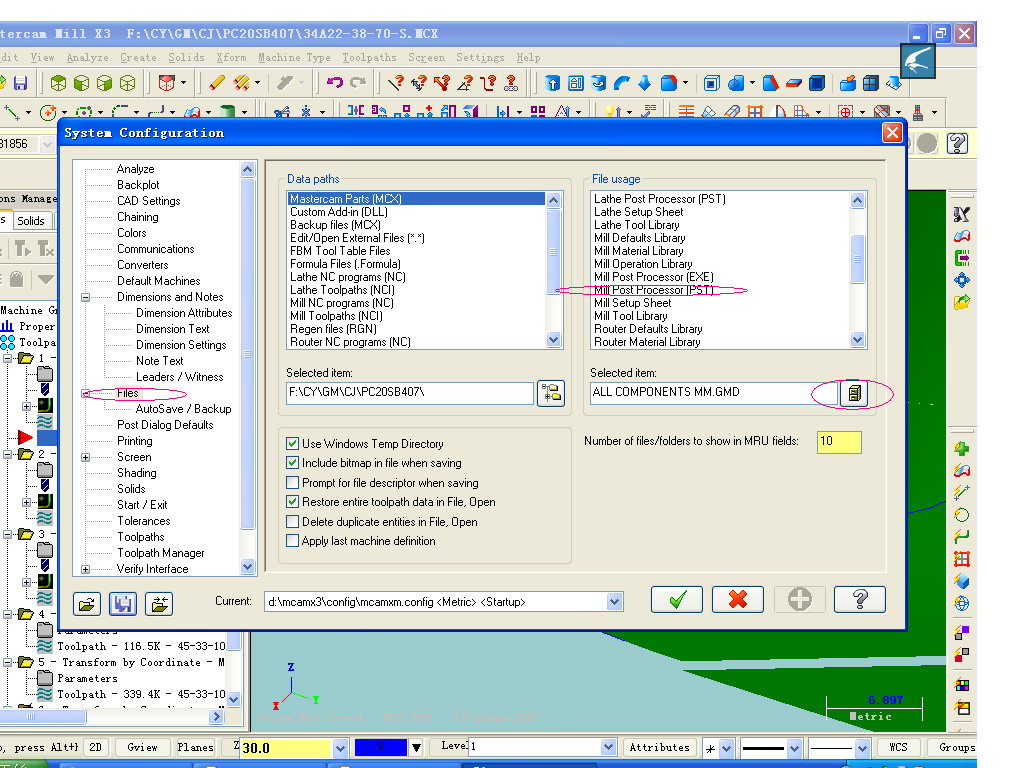The height and width of the screenshot is (768, 1024).
Task: Click the blue move-arrows icon in right toolbar
Action: [961, 280]
